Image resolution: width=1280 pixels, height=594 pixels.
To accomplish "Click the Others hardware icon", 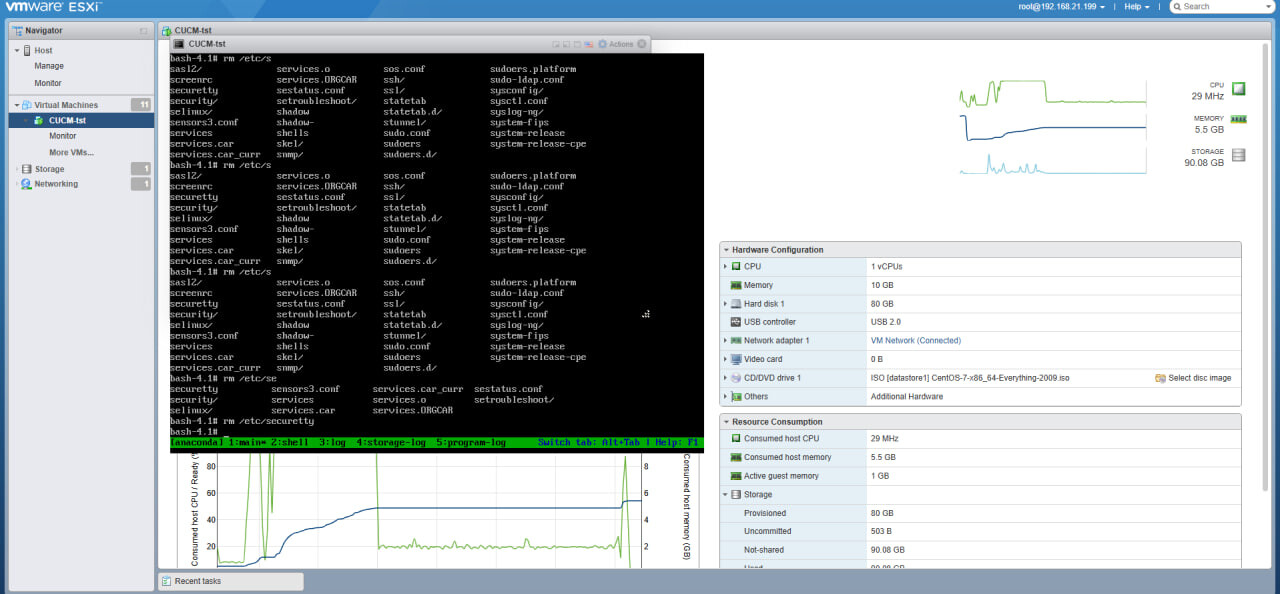I will point(736,396).
